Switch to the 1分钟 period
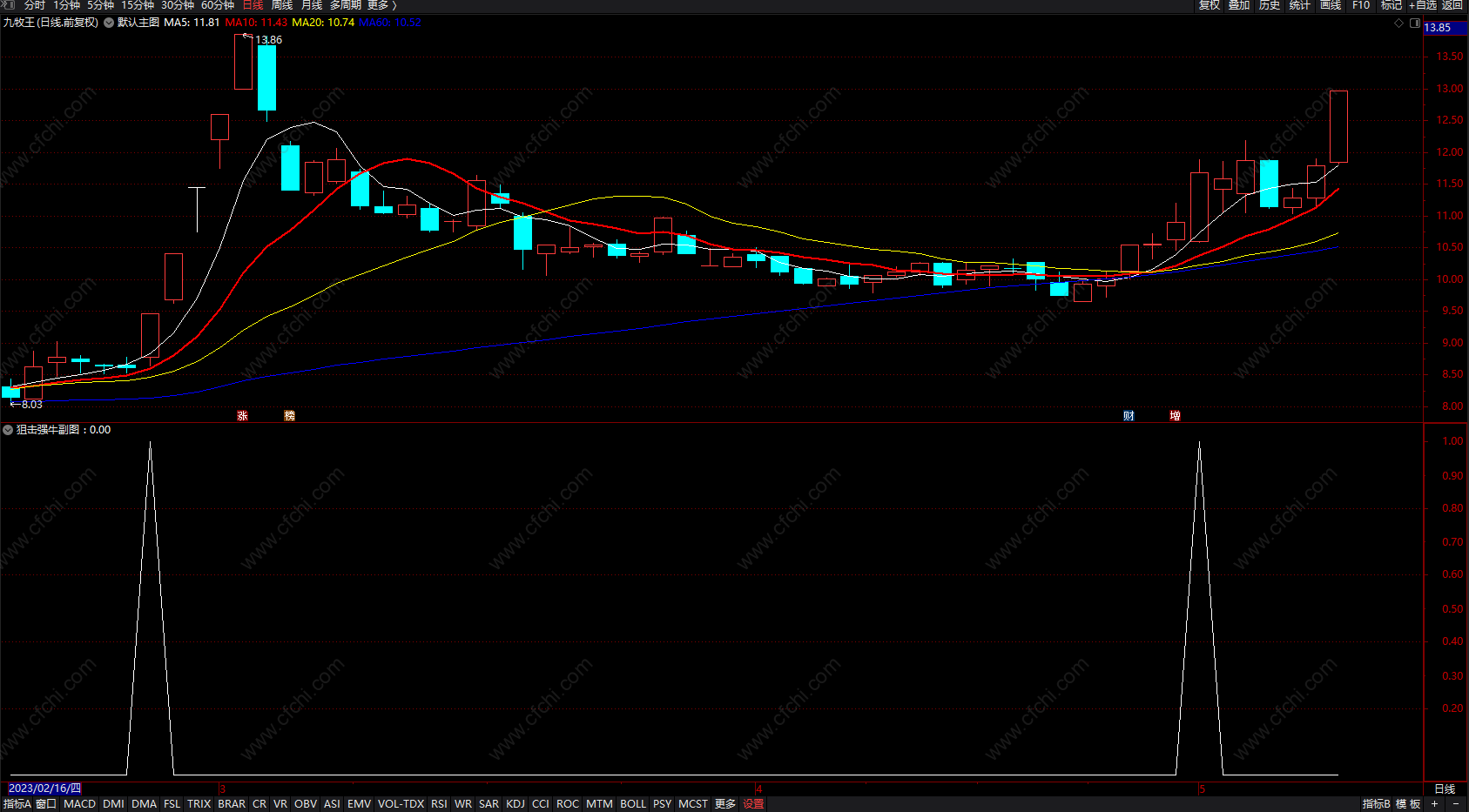 (x=67, y=5)
